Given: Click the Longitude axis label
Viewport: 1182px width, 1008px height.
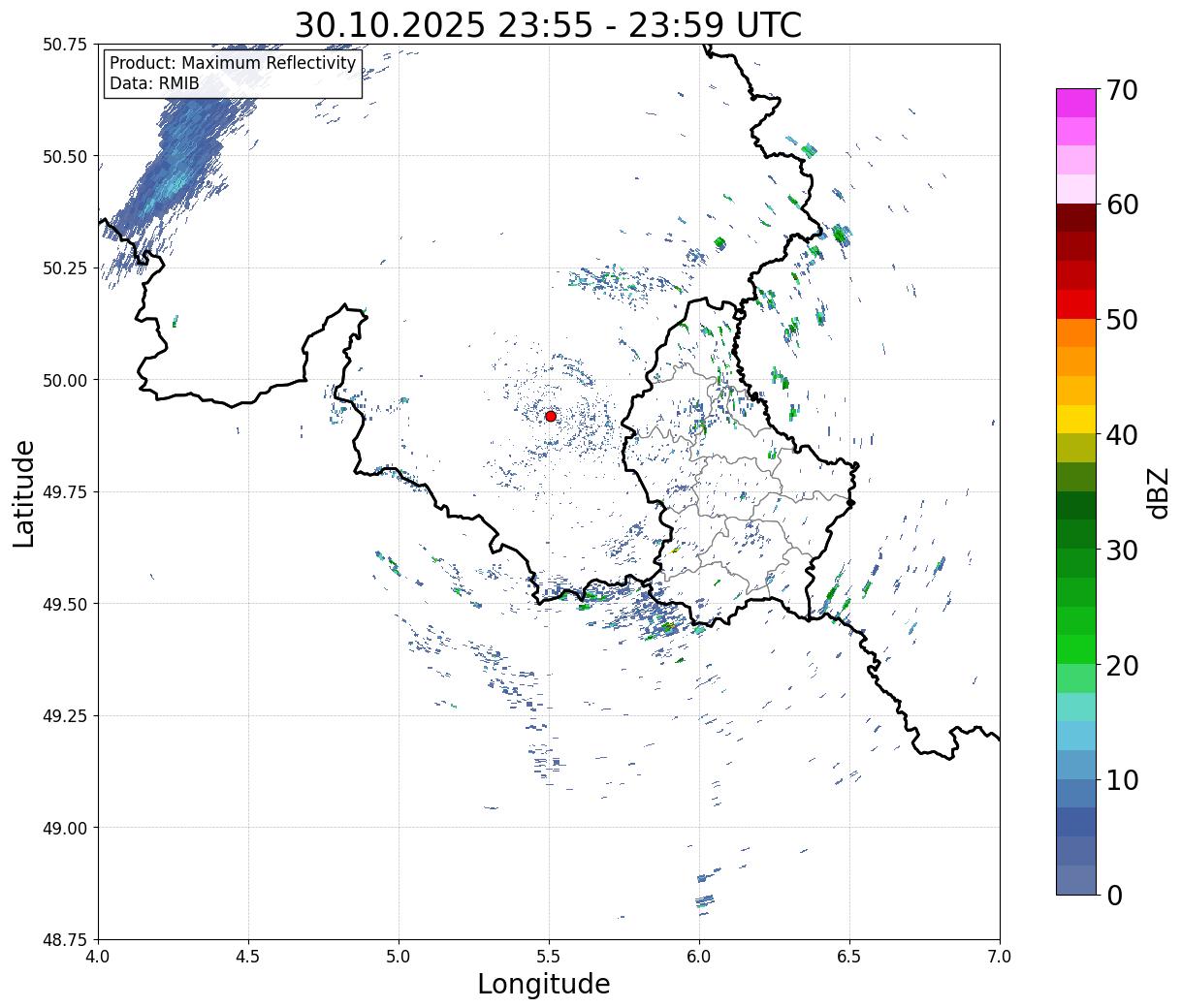Looking at the screenshot, I should pyautogui.click(x=544, y=985).
